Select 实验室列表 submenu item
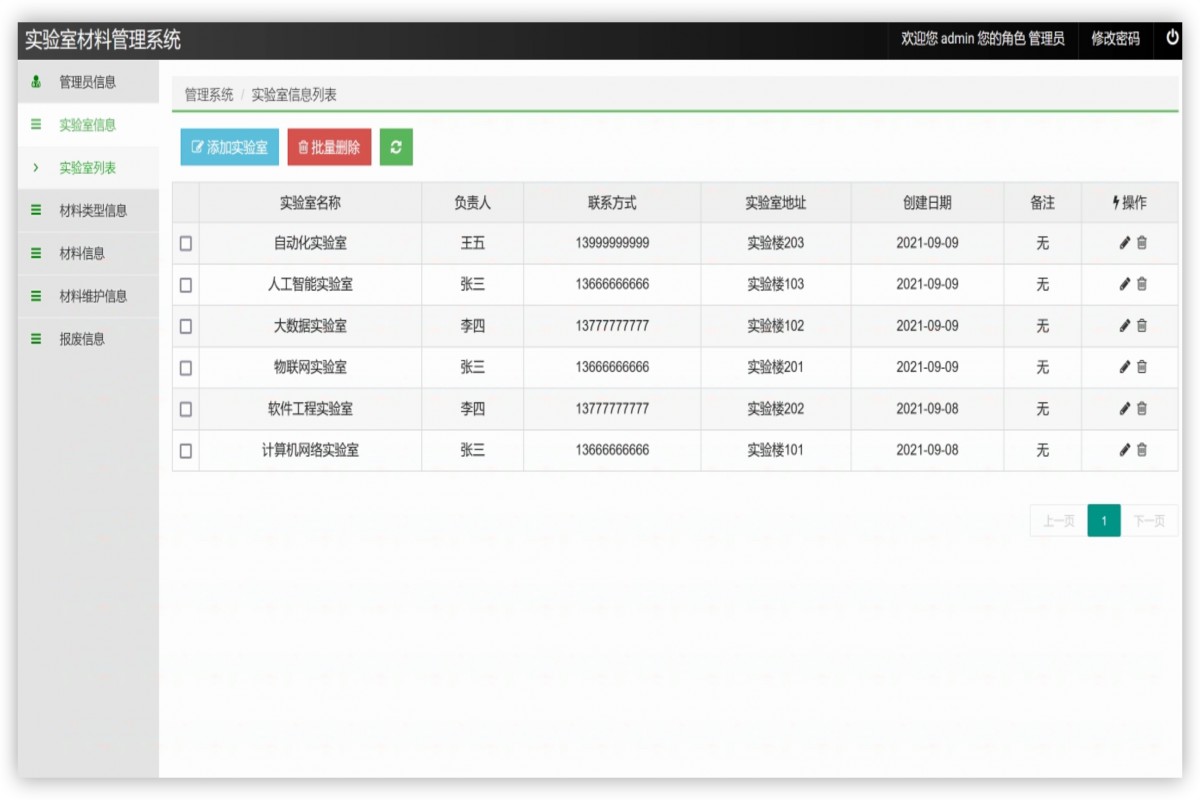This screenshot has width=1200, height=800. (x=87, y=168)
